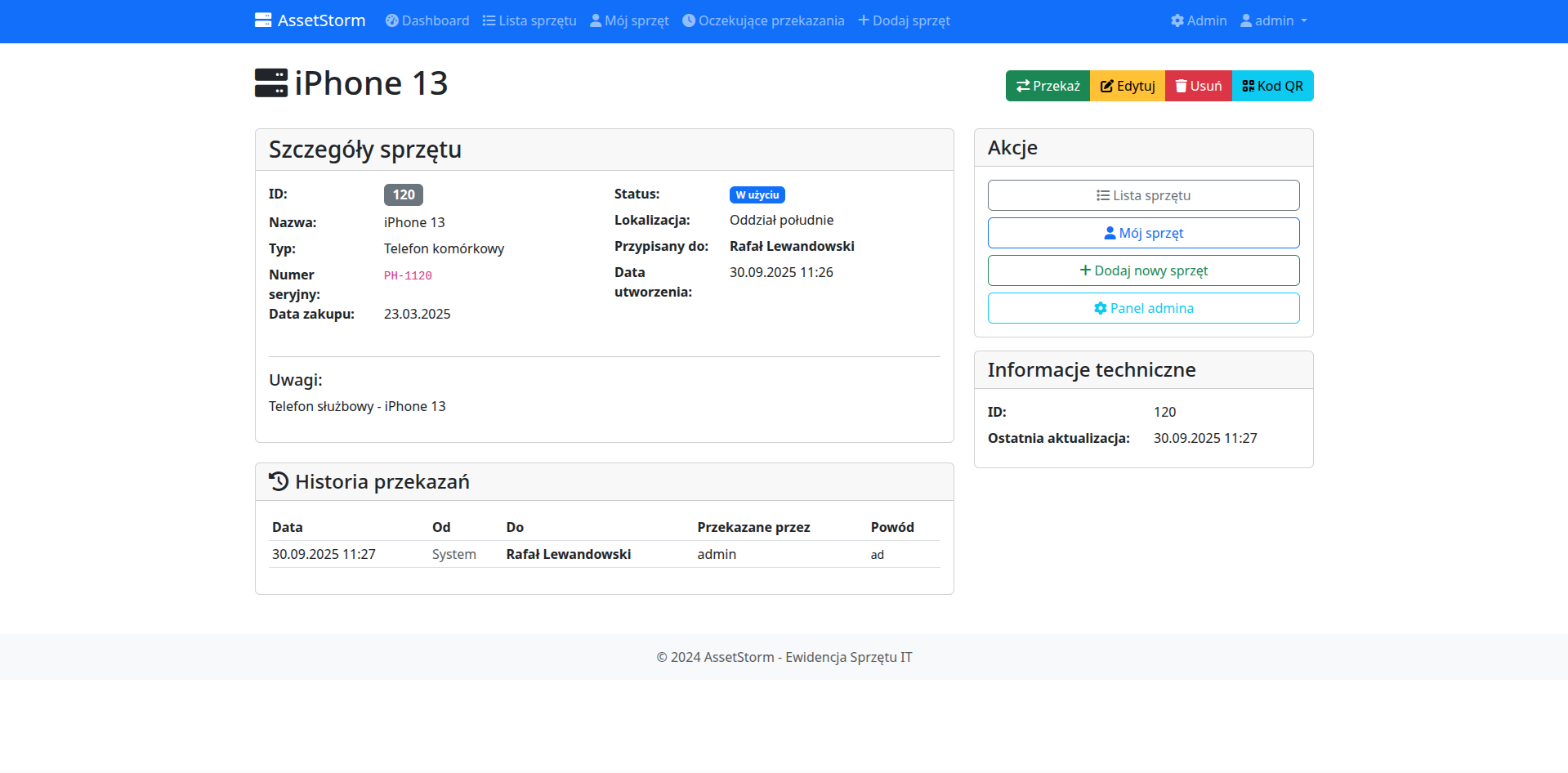Open Panel admina from Akcje panel
The image size is (1568, 773).
coord(1143,308)
